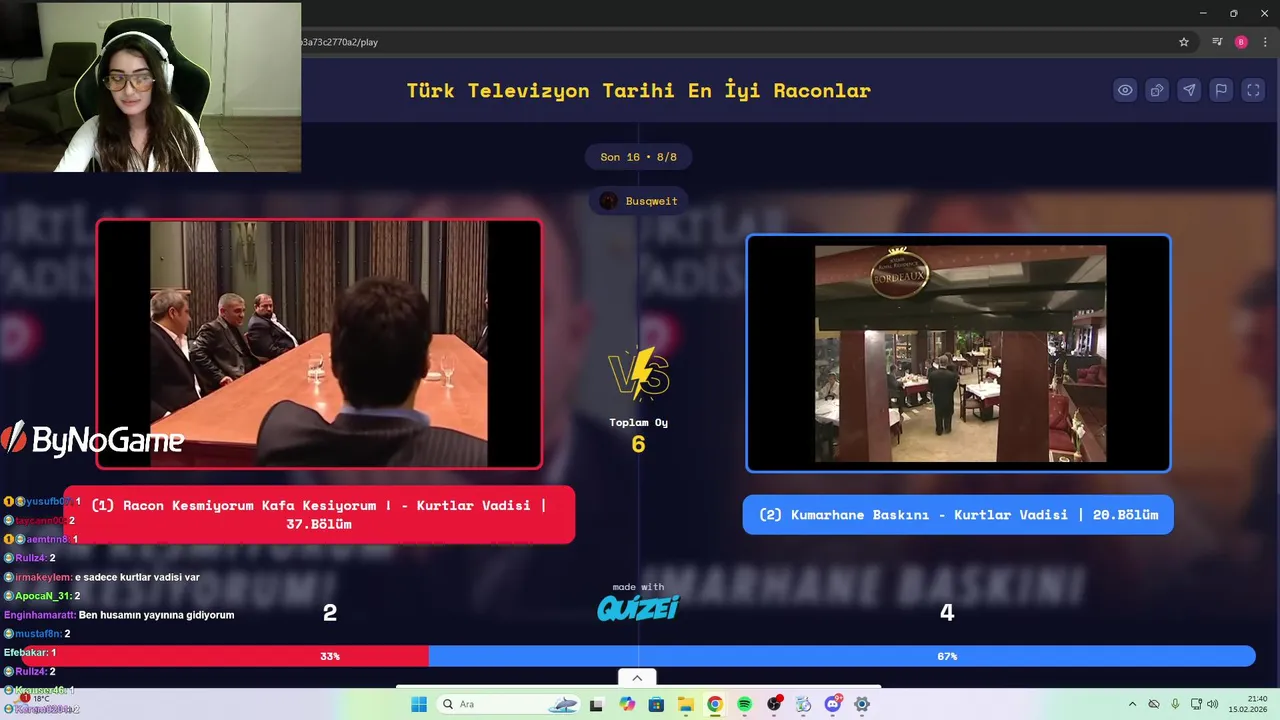Click the right video thumbnail showing Bordeaux restaurant
This screenshot has width=1280, height=720.
point(958,353)
